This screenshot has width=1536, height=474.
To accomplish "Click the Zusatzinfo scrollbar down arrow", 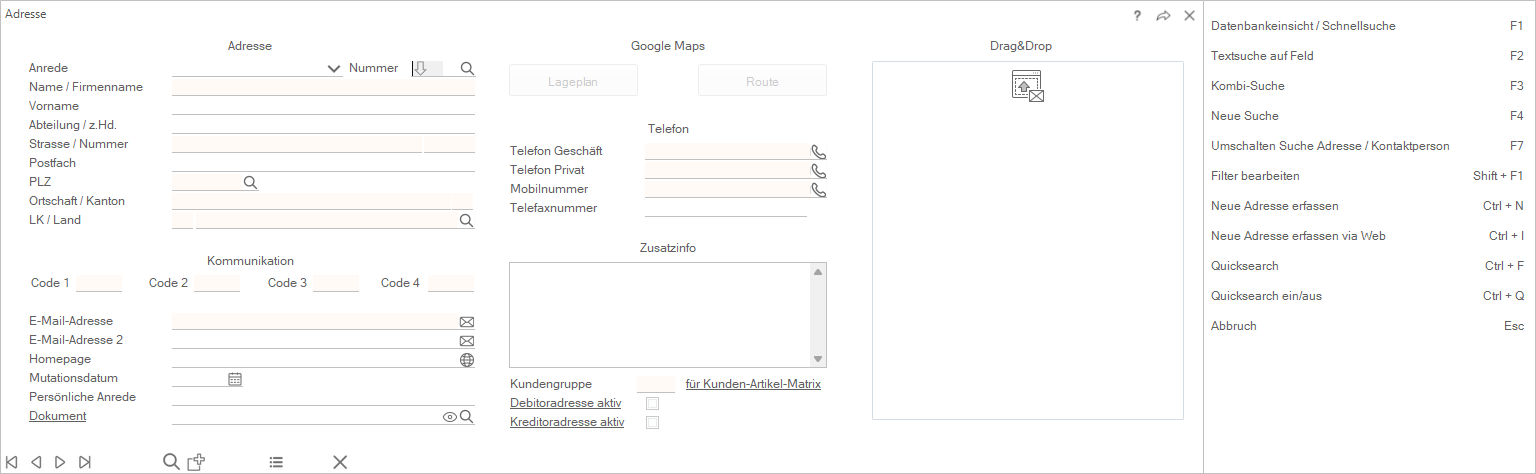I will tap(817, 359).
